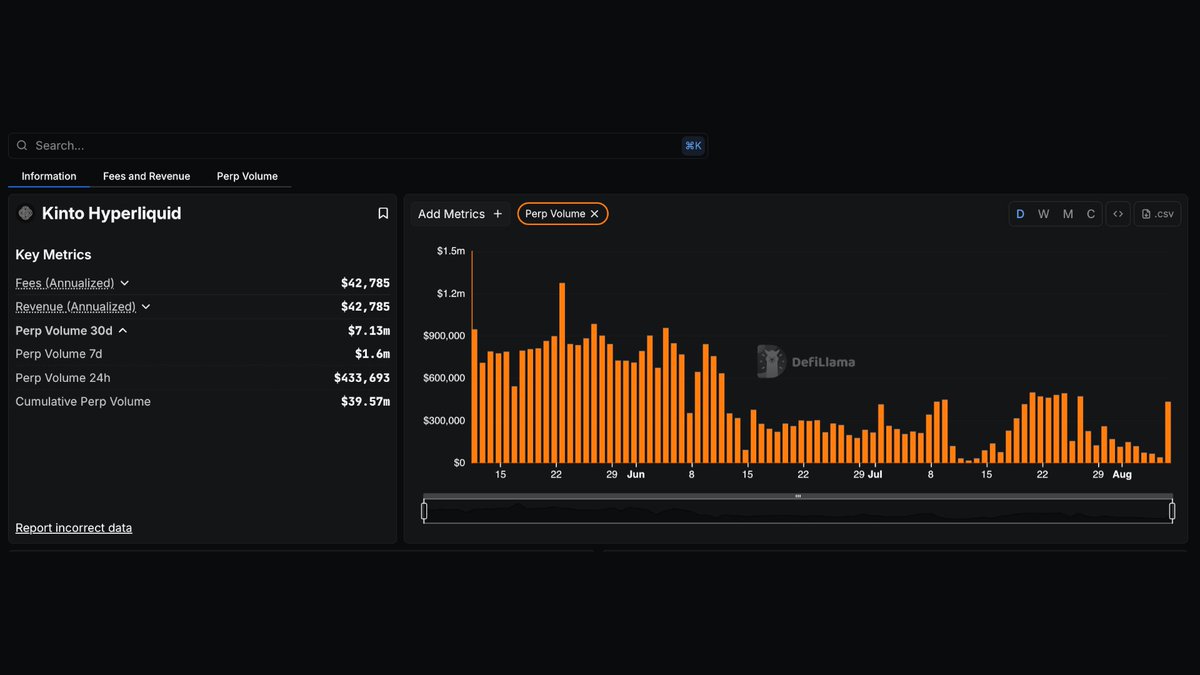This screenshot has width=1200, height=675.
Task: Click the $7.13m value
Action: point(369,330)
